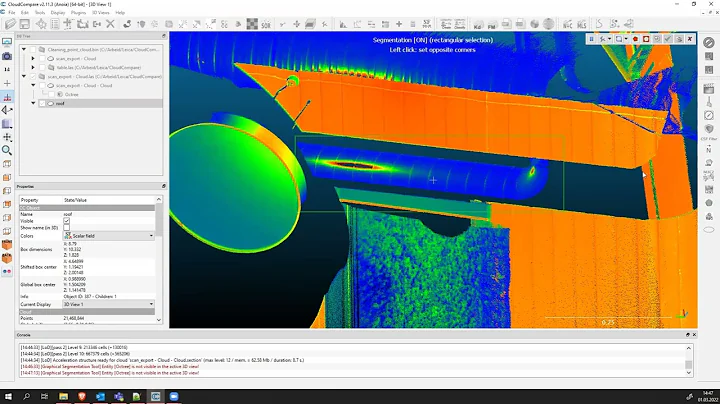The height and width of the screenshot is (404, 720).
Task: Click the sphere primitive toolbar icon
Action: point(534,24)
